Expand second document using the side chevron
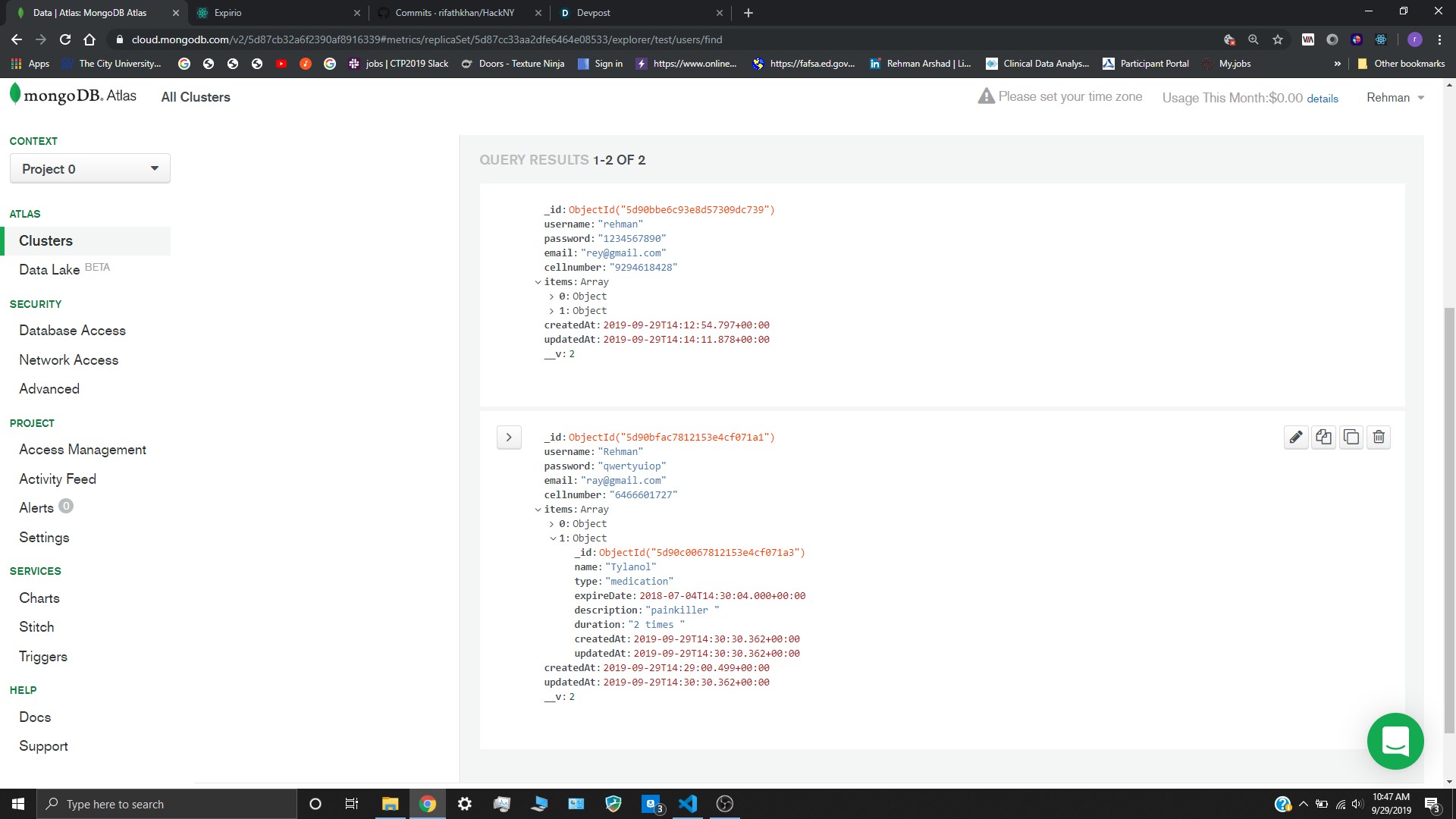The image size is (1456, 819). coord(509,437)
